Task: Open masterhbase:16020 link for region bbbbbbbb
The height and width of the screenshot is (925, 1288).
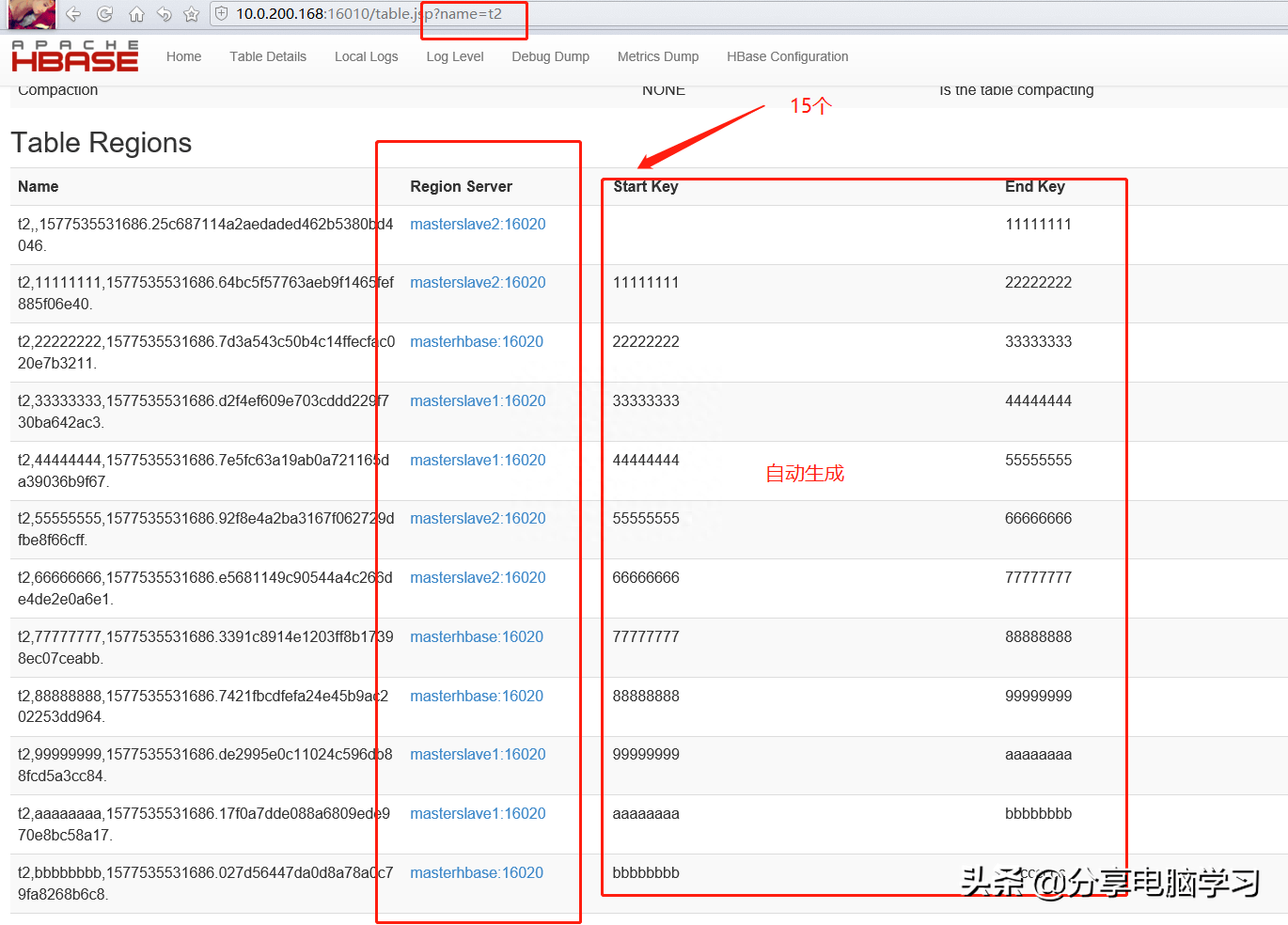Action: click(477, 872)
